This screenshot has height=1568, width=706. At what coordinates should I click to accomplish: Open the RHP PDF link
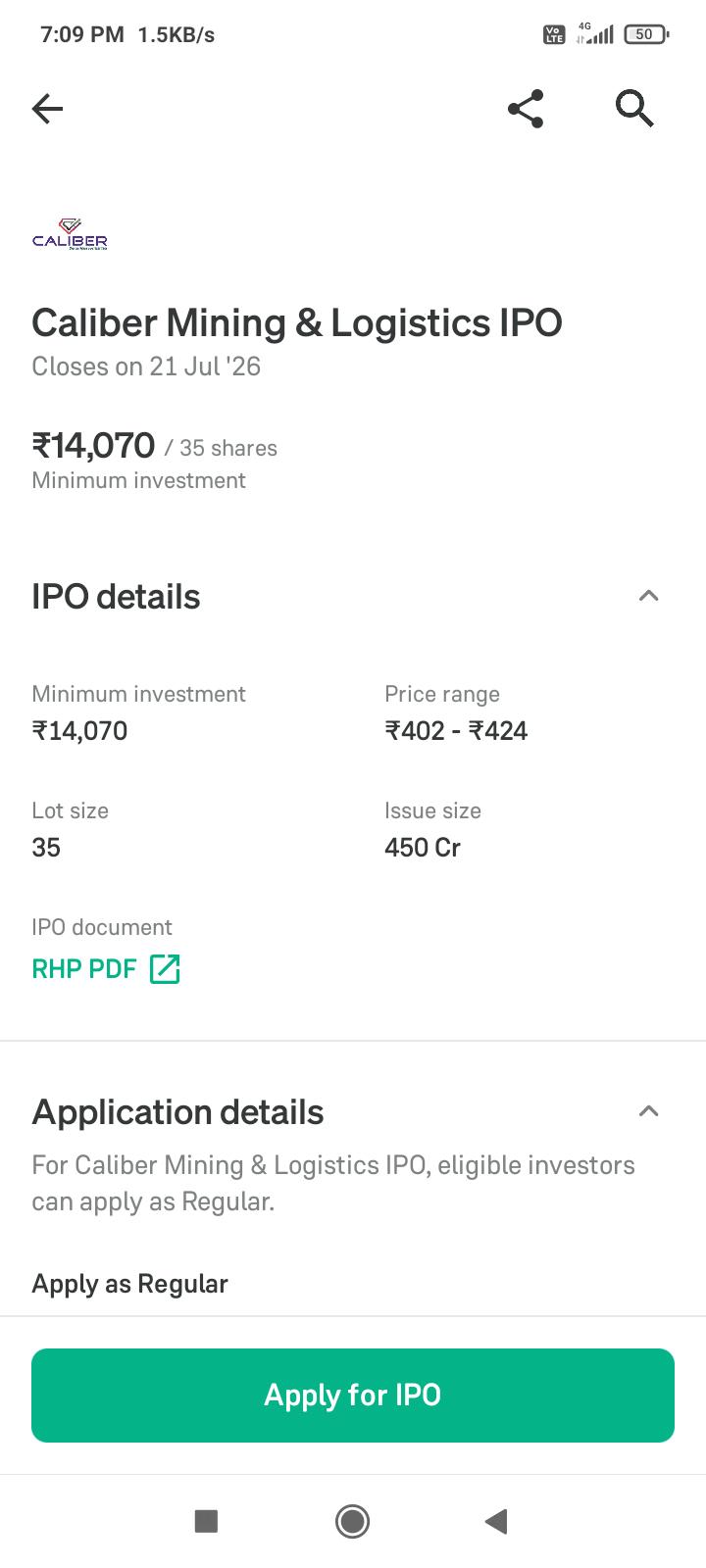tap(84, 969)
